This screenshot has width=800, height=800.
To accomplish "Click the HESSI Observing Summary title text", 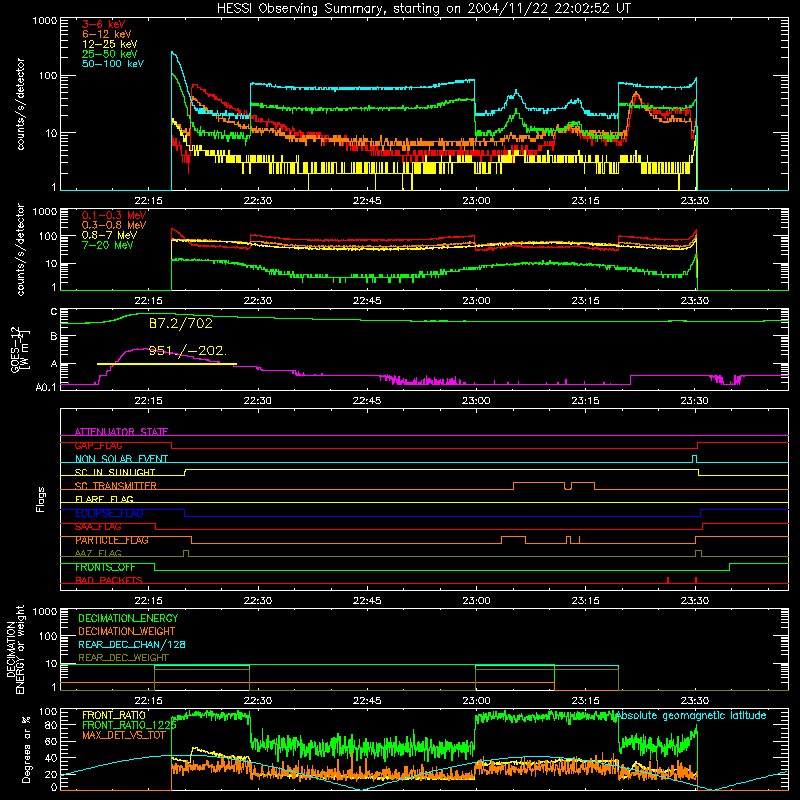I will (424, 9).
